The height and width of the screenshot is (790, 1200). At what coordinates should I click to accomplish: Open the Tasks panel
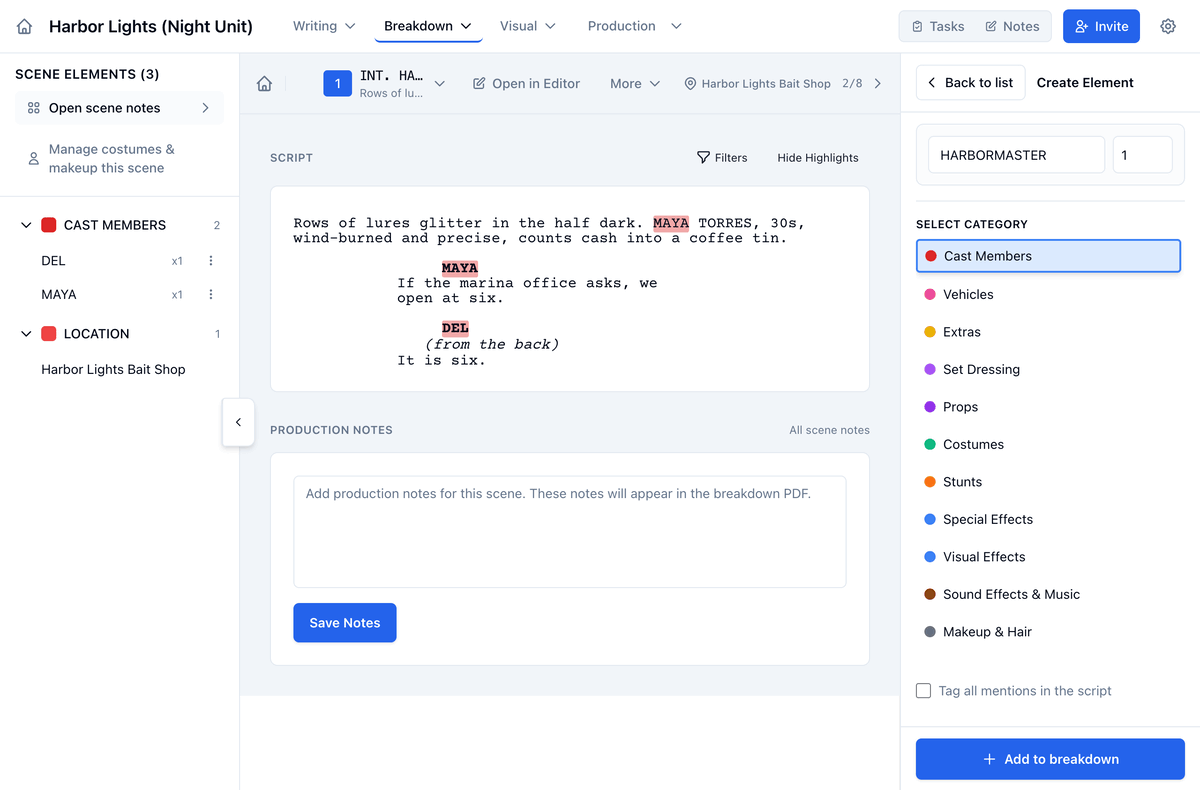click(938, 27)
